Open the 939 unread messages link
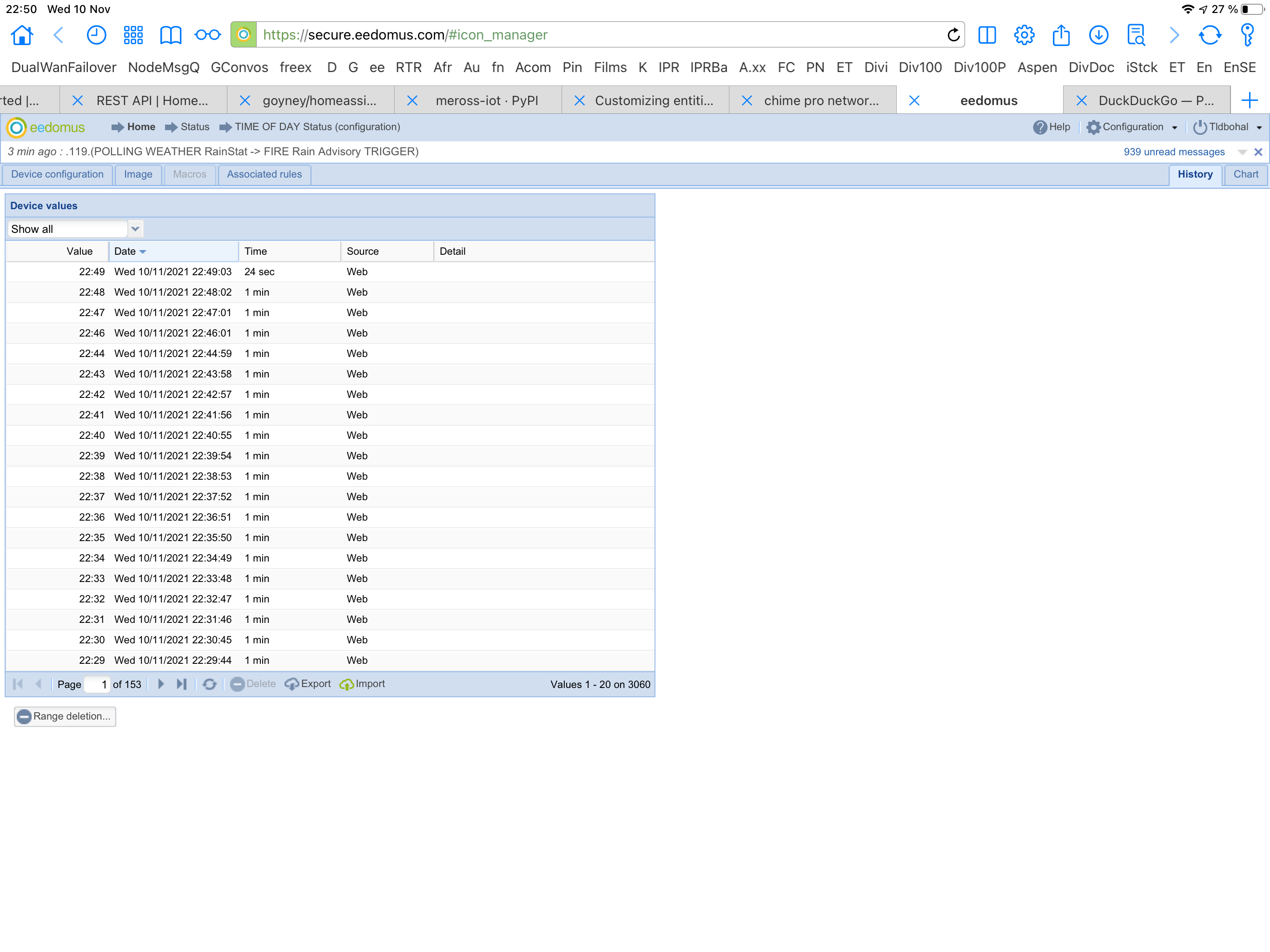1270x952 pixels. click(1174, 152)
